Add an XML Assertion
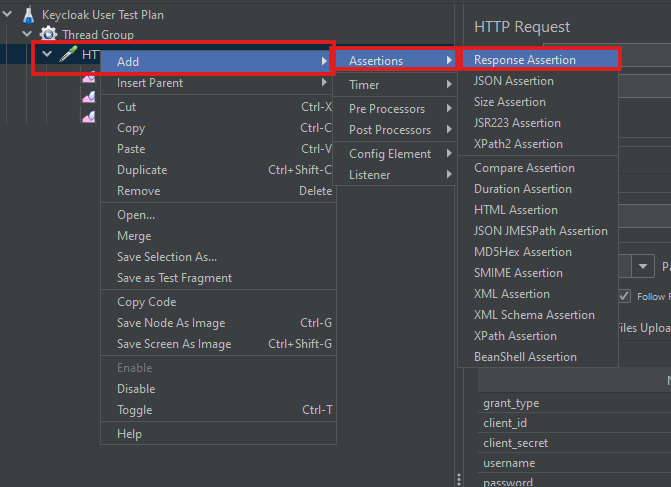The height and width of the screenshot is (487, 671). click(538, 294)
